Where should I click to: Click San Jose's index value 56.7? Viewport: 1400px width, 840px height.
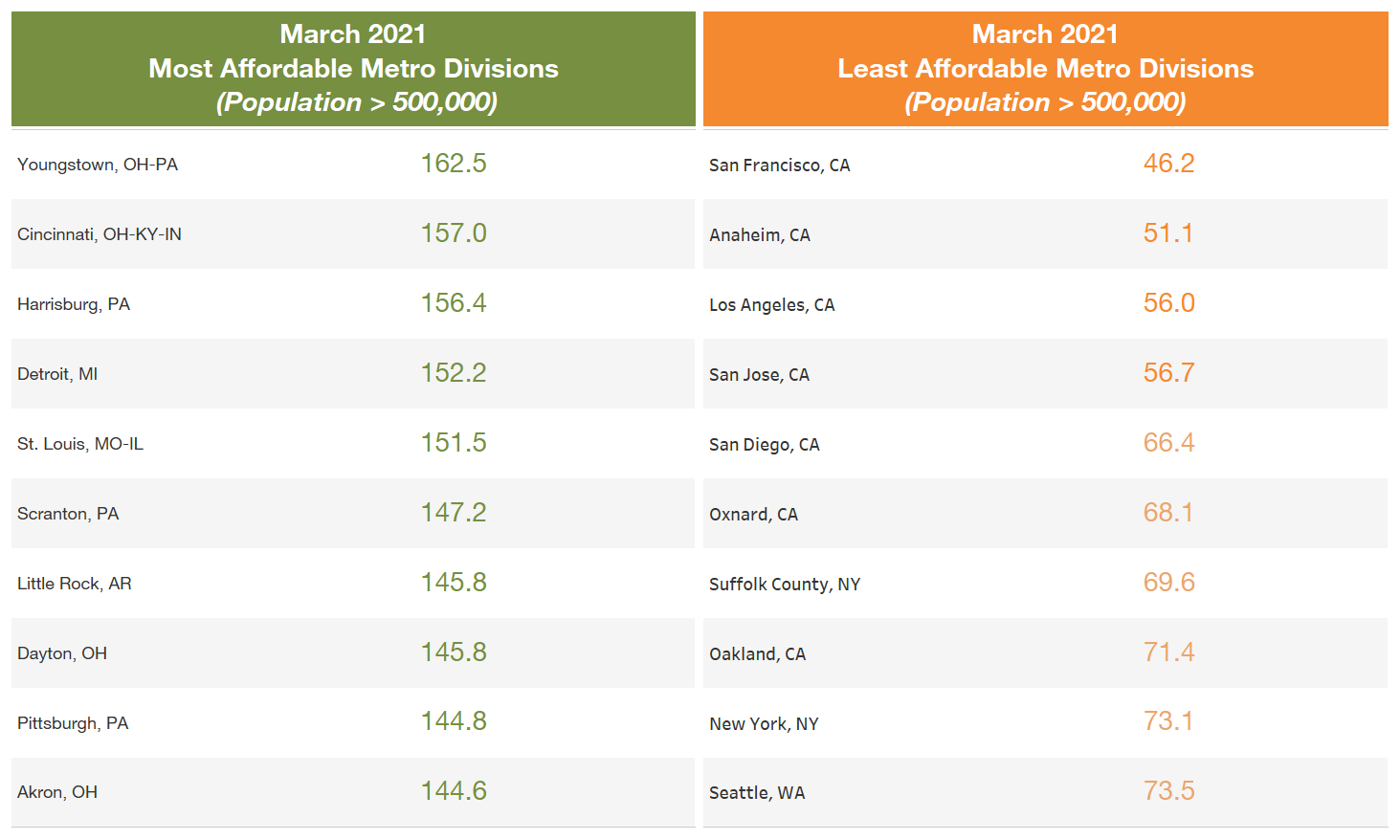1168,373
